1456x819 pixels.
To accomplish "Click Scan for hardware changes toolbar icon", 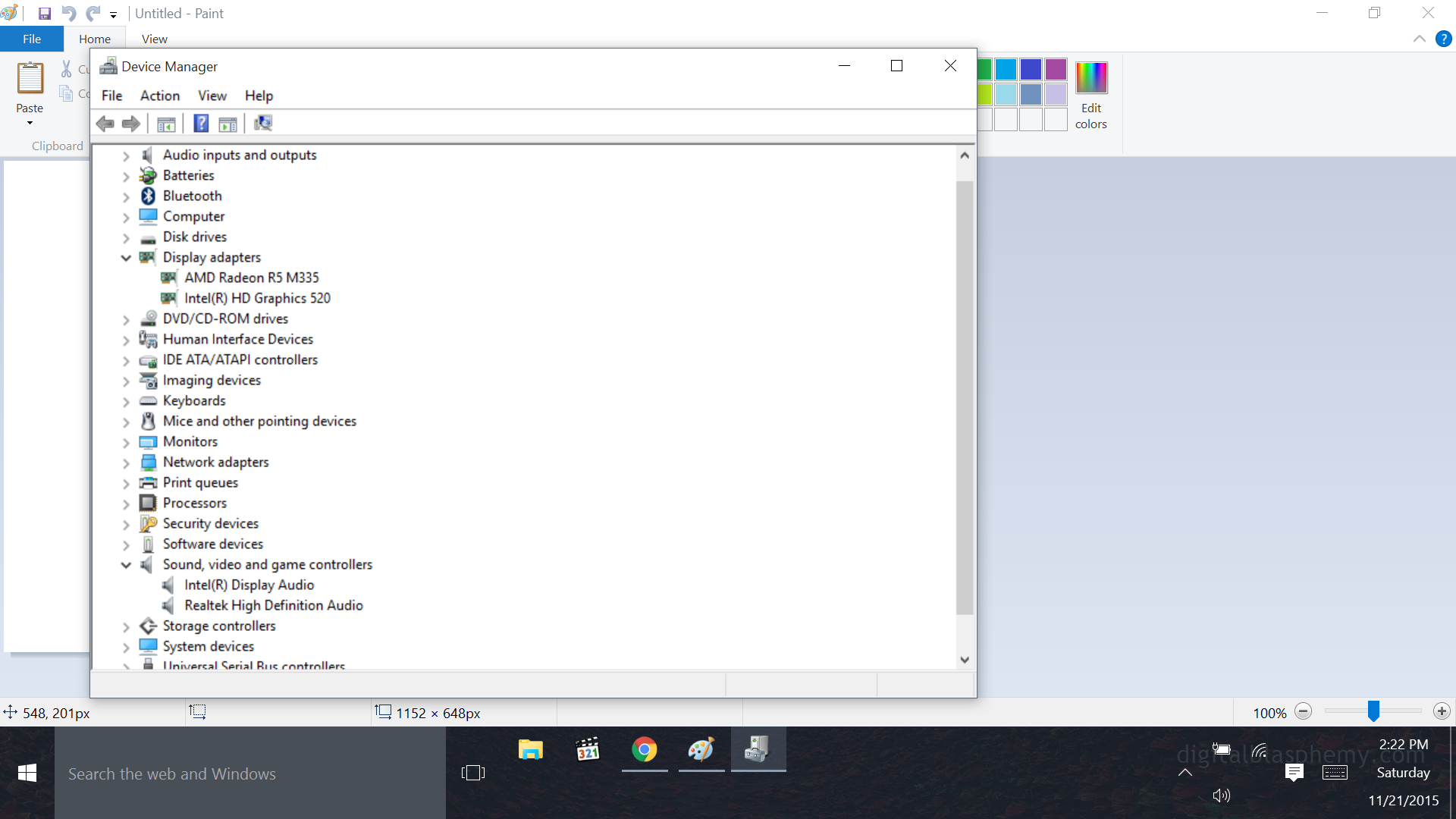I will 263,123.
